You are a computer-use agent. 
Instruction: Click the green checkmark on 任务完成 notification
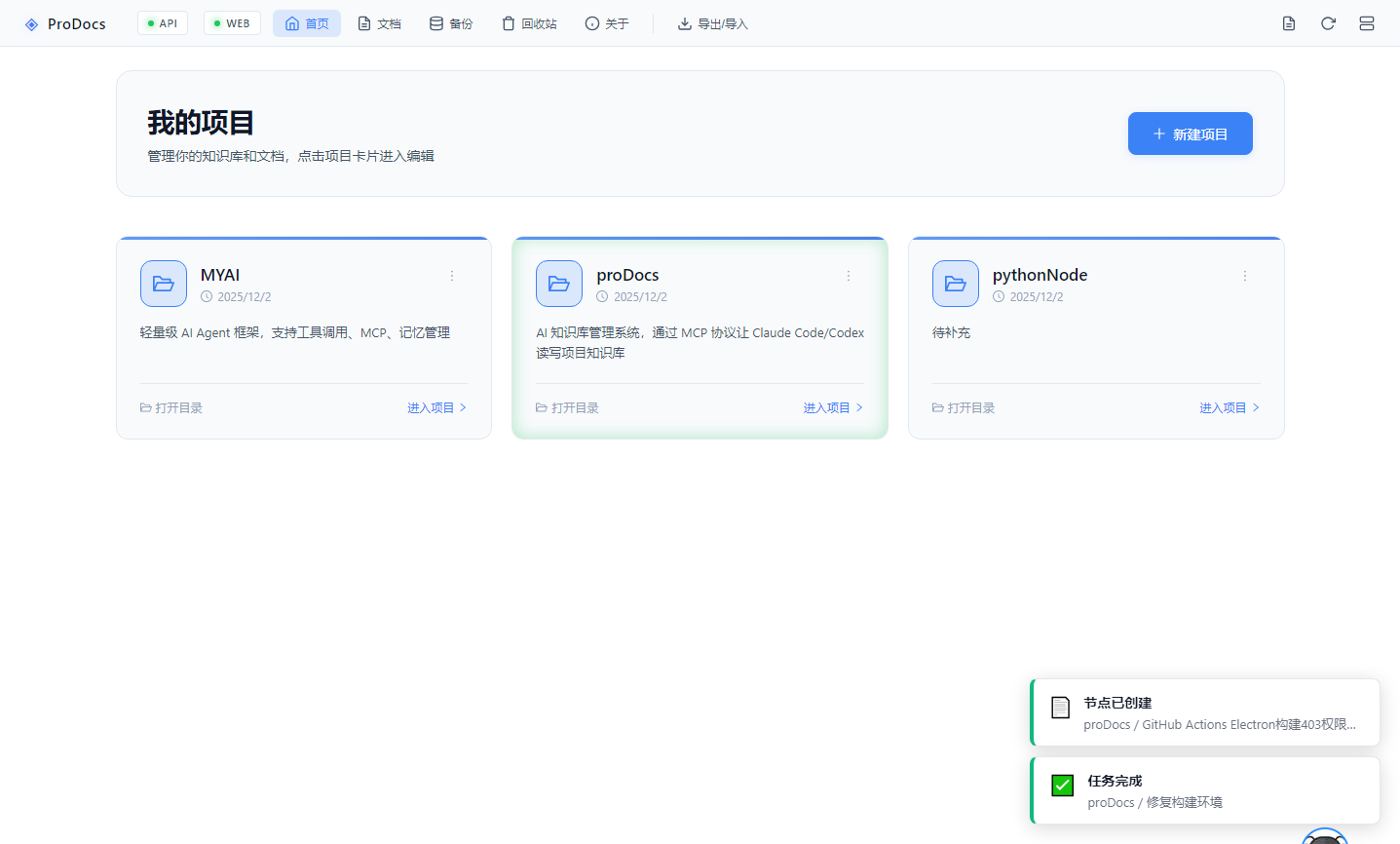coord(1063,786)
